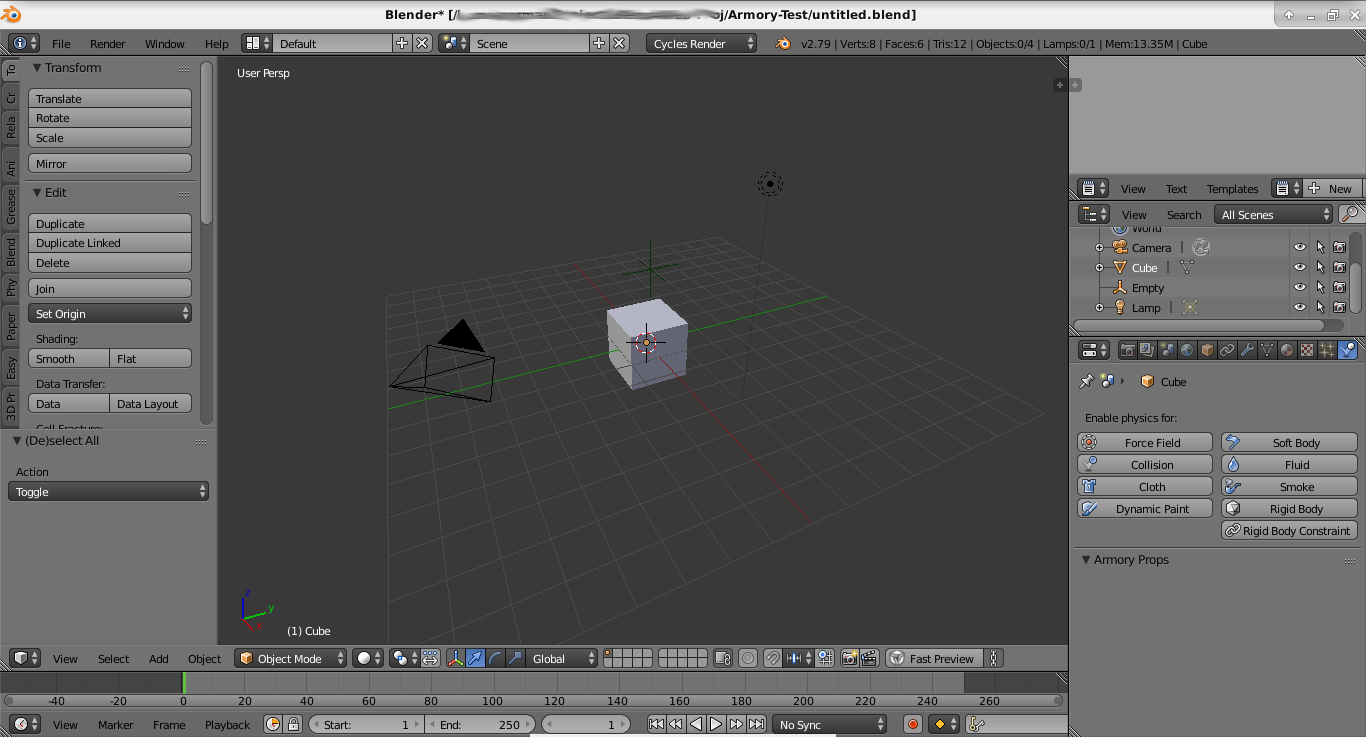Open the Cycles Render engine dropdown
1366x737 pixels.
[x=701, y=43]
